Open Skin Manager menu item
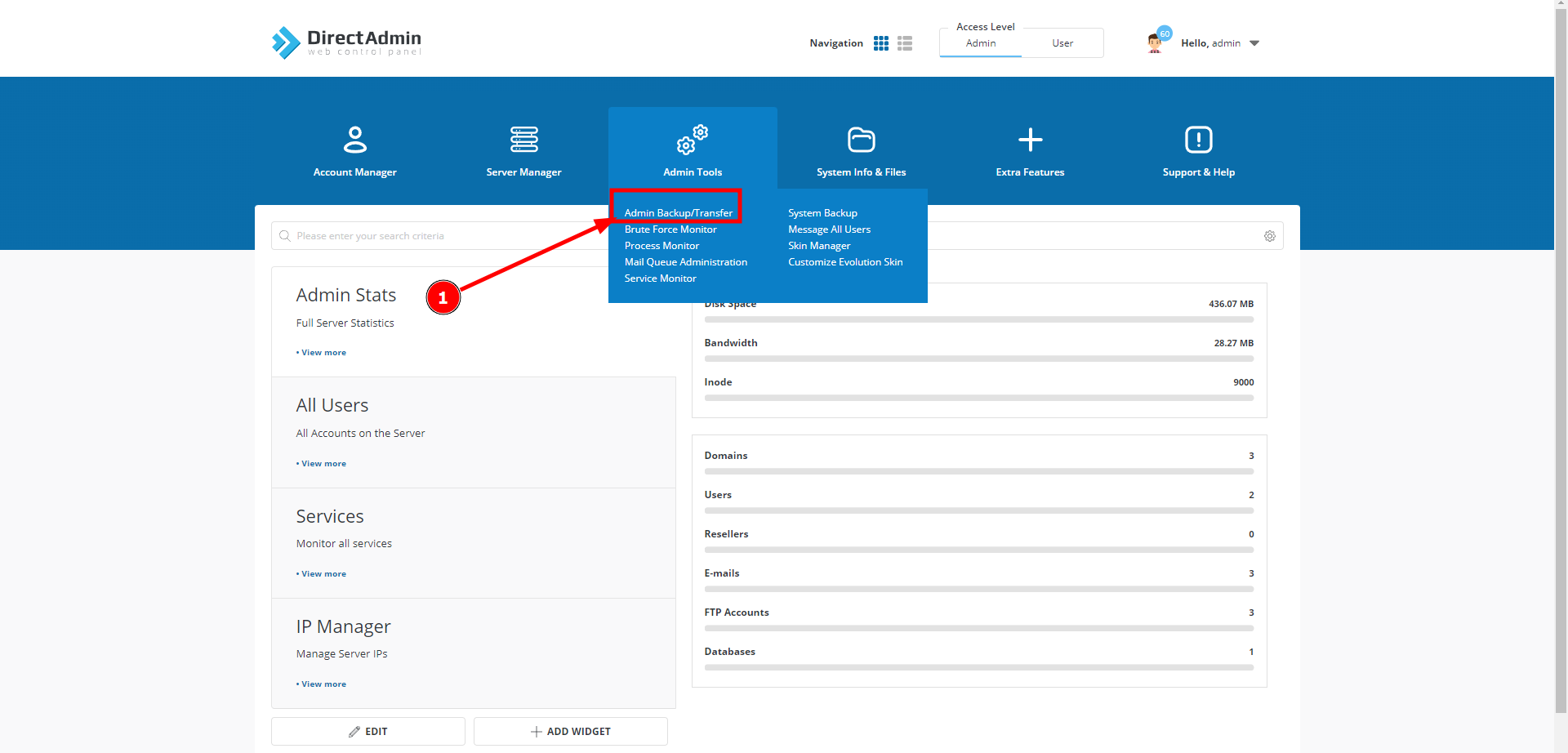Image resolution: width=1568 pixels, height=753 pixels. coord(818,246)
